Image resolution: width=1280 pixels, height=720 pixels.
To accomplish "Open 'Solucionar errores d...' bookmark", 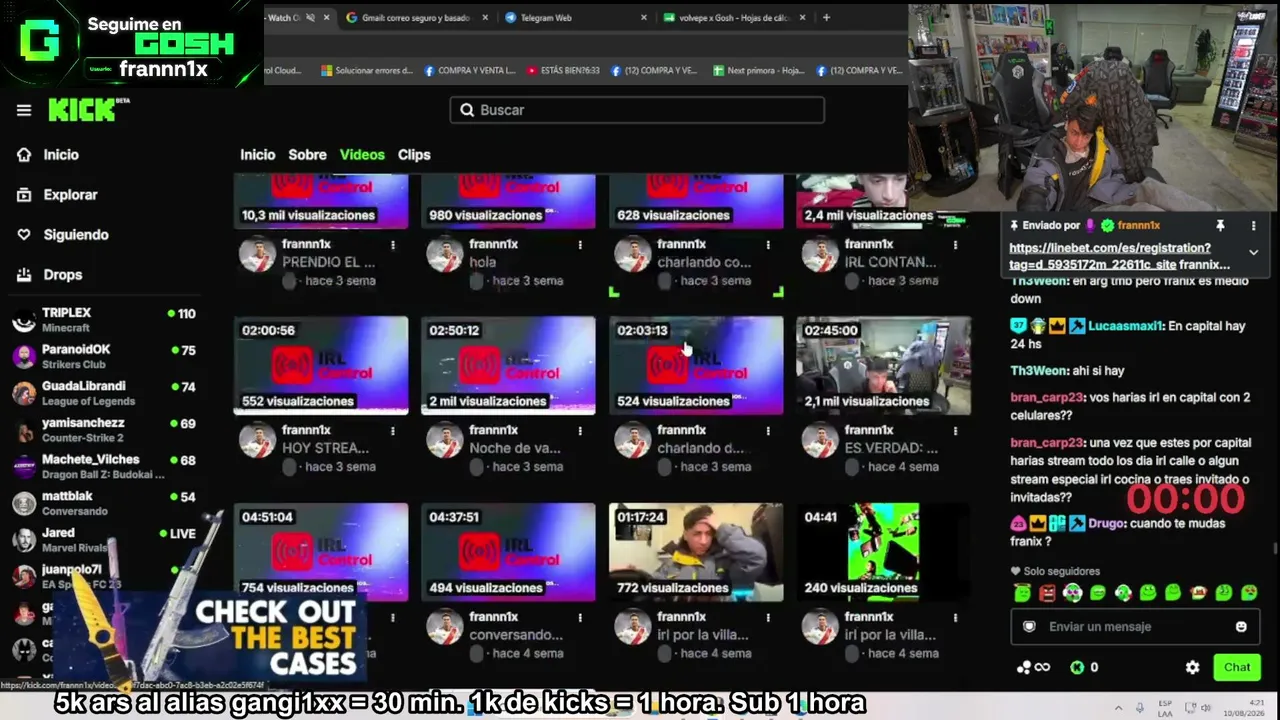I will [x=366, y=71].
